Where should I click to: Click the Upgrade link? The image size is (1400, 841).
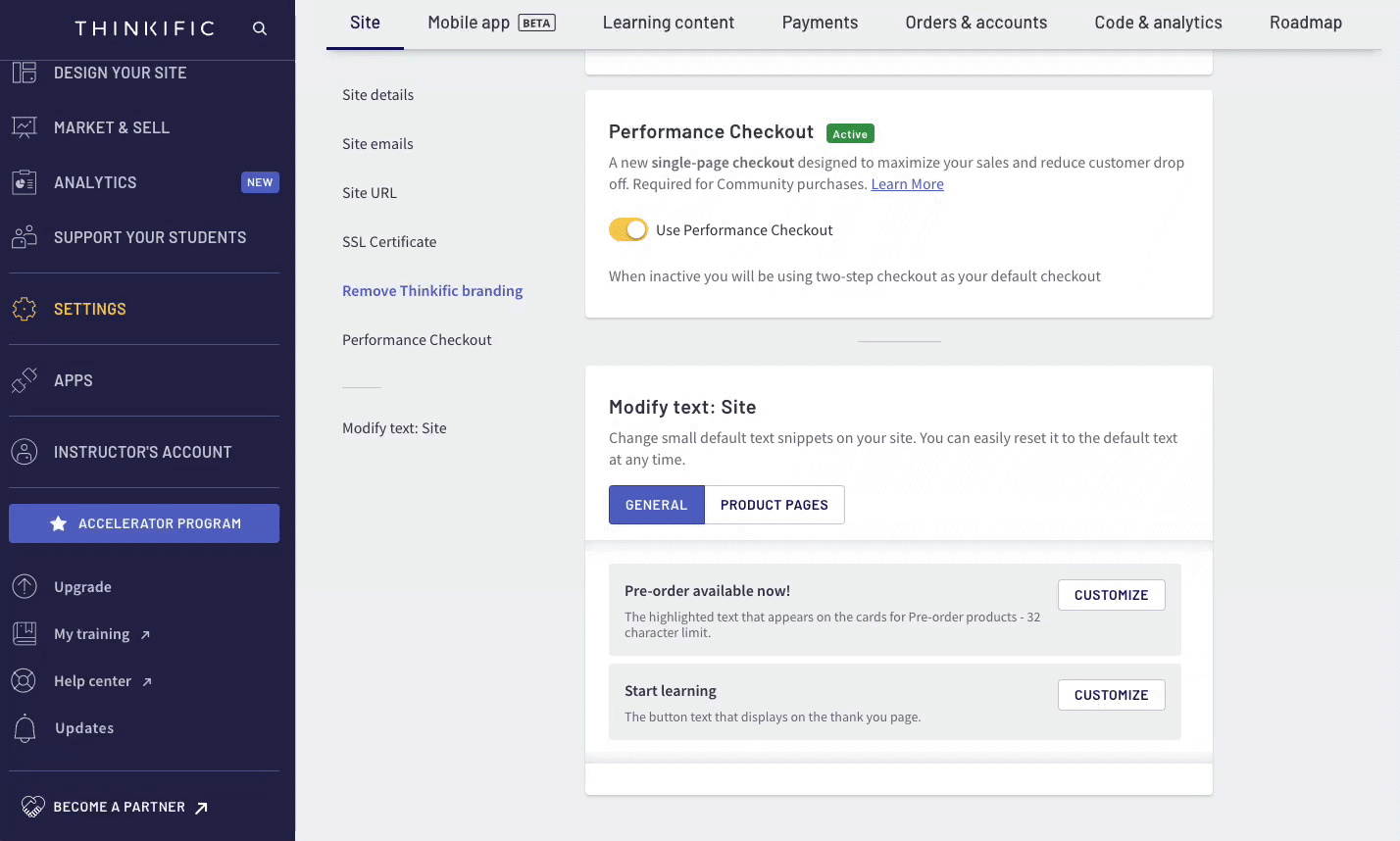(x=82, y=587)
